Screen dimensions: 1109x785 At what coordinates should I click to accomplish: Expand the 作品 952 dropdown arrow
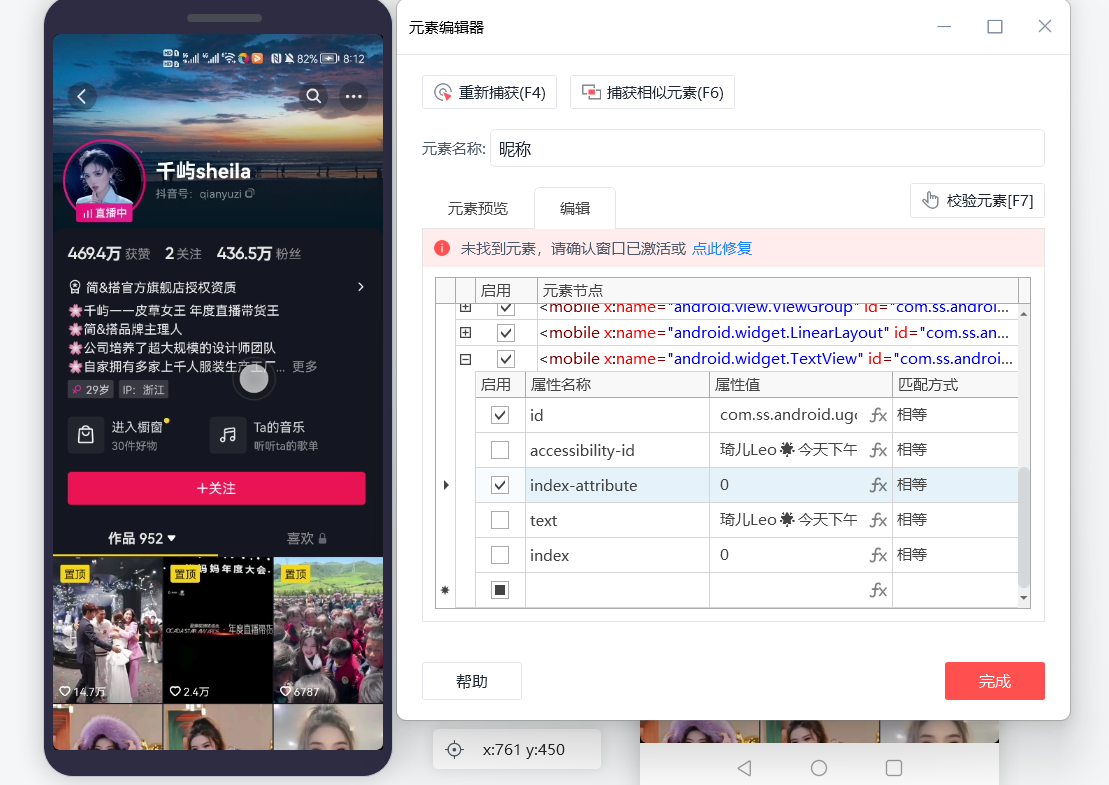(172, 538)
